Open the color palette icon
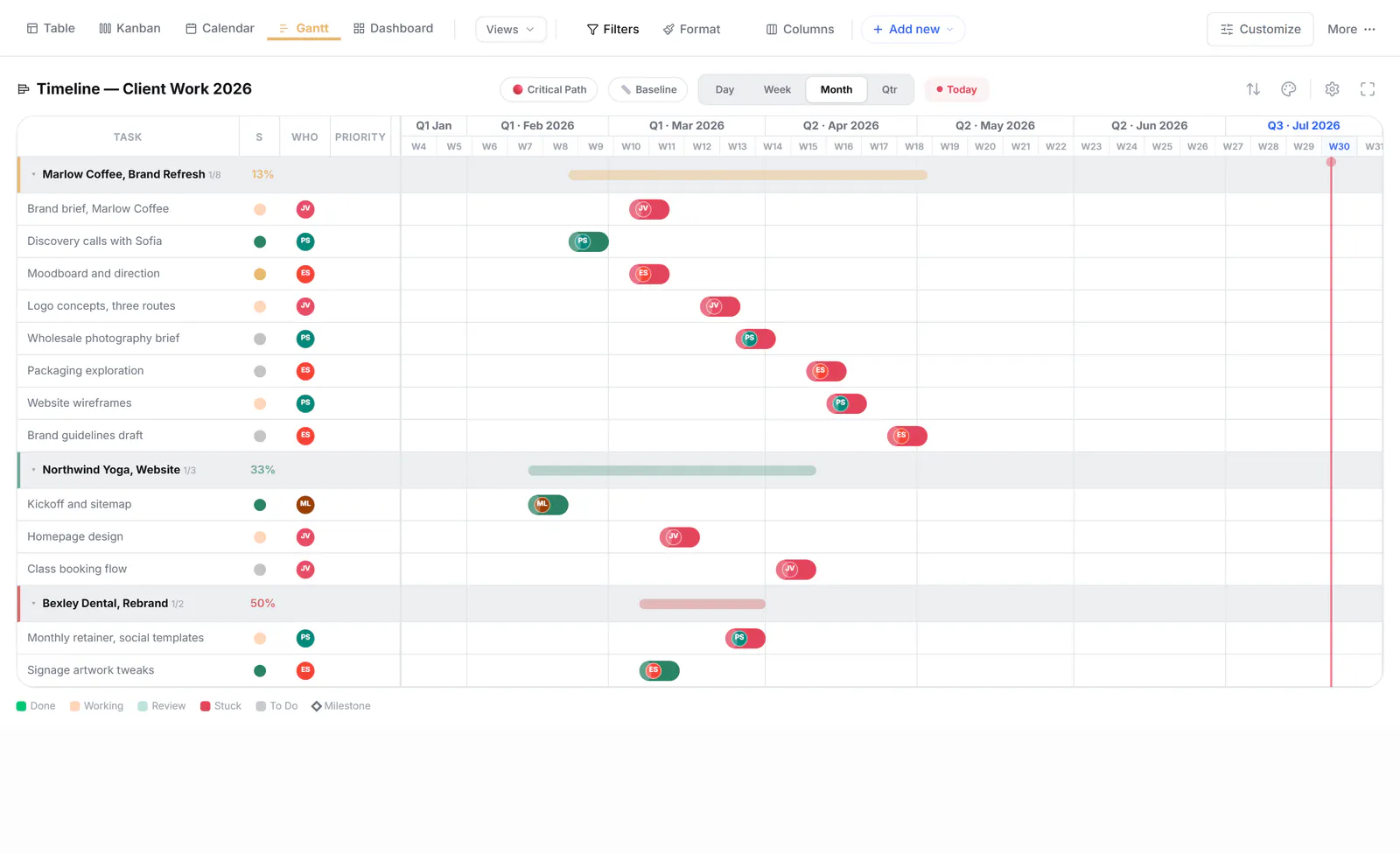The width and height of the screenshot is (1400, 854). pos(1289,89)
